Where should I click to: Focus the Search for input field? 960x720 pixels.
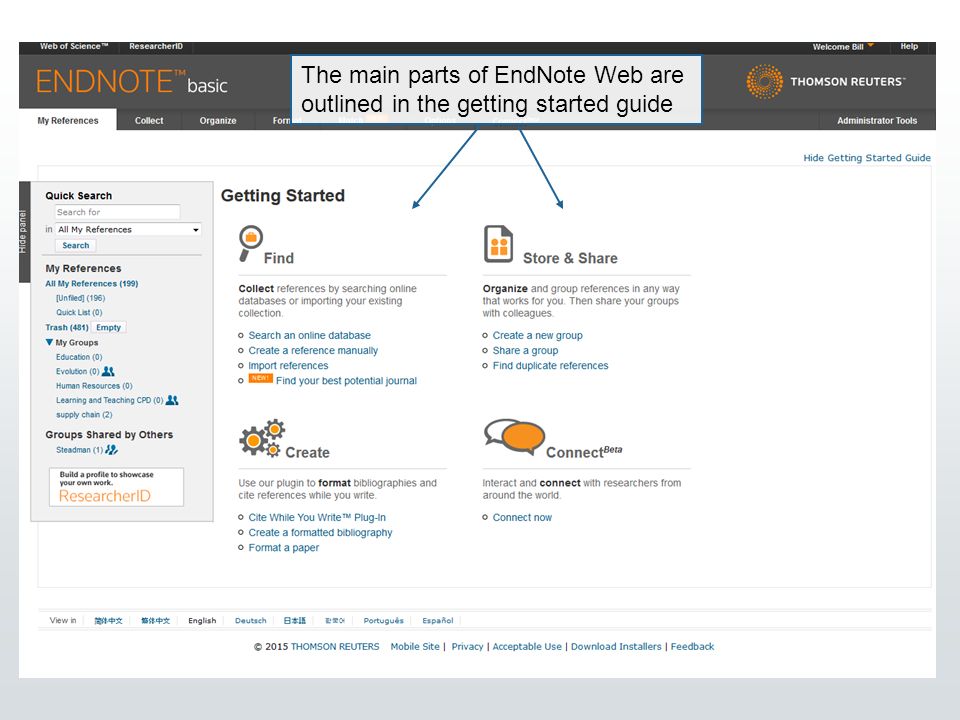[118, 212]
